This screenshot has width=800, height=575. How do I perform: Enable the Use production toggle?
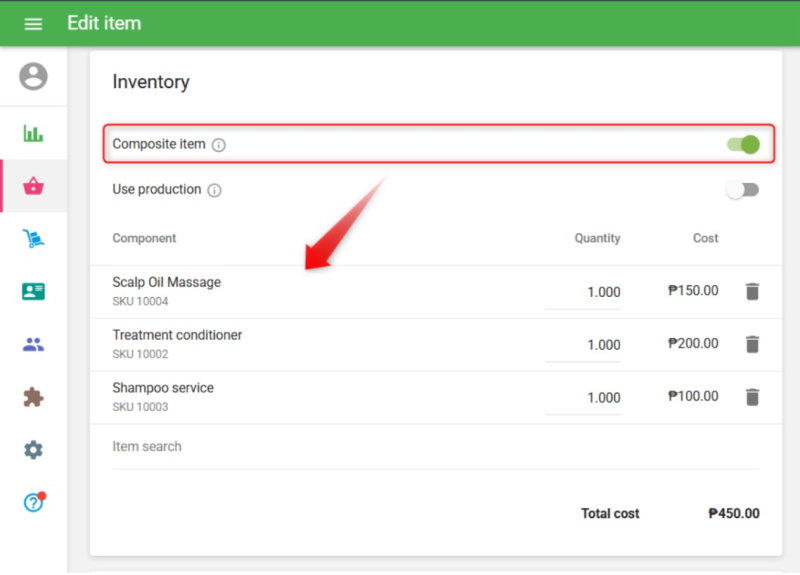[742, 190]
